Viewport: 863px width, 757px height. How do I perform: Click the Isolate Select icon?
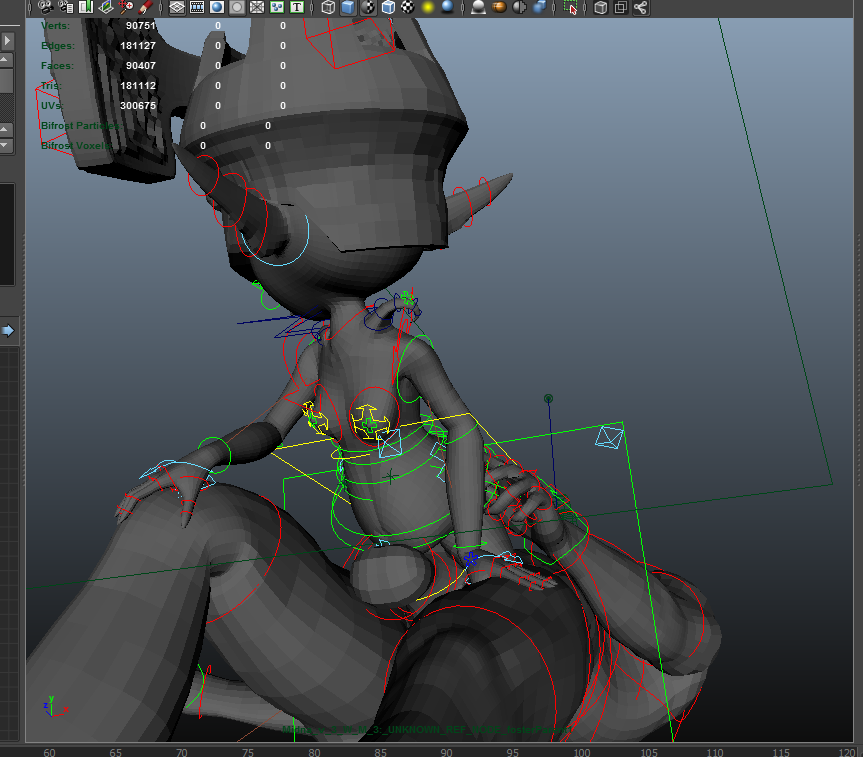[x=571, y=7]
